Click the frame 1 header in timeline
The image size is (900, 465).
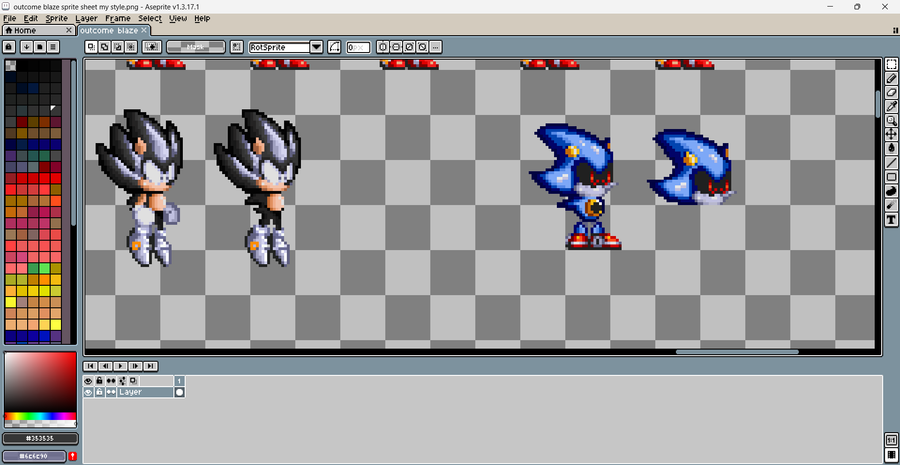click(x=180, y=381)
